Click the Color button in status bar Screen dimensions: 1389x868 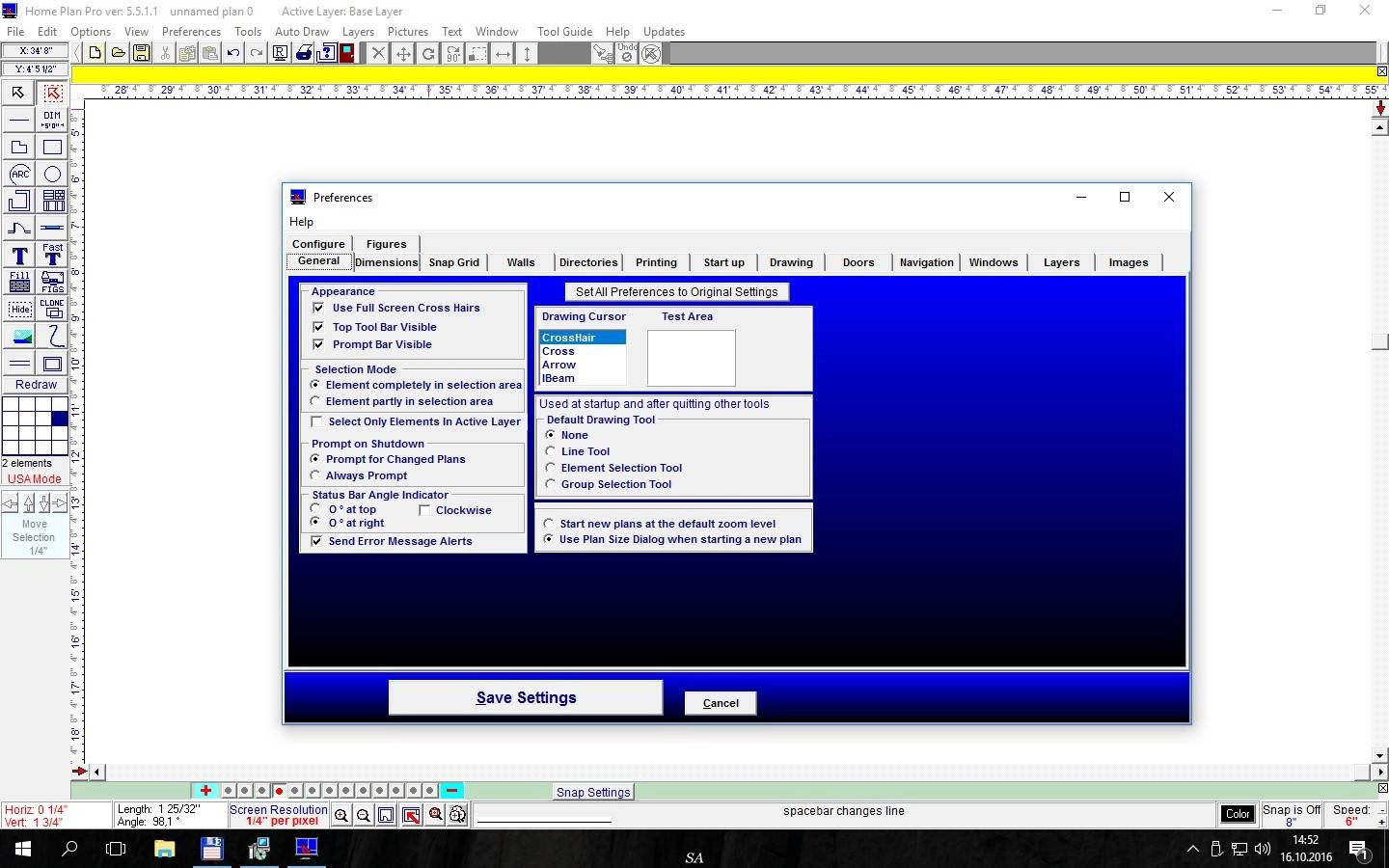coord(1238,814)
